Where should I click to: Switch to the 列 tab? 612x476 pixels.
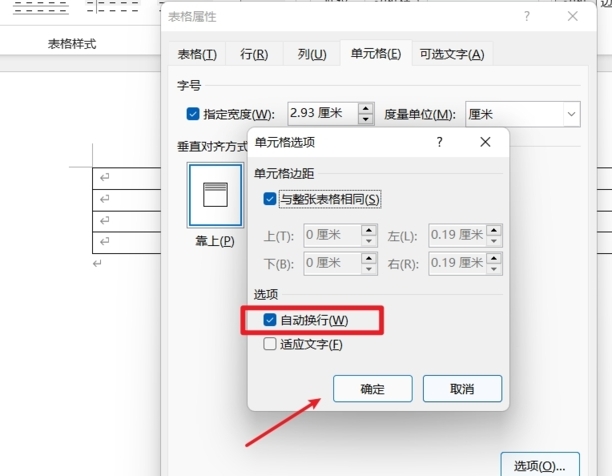click(x=311, y=54)
